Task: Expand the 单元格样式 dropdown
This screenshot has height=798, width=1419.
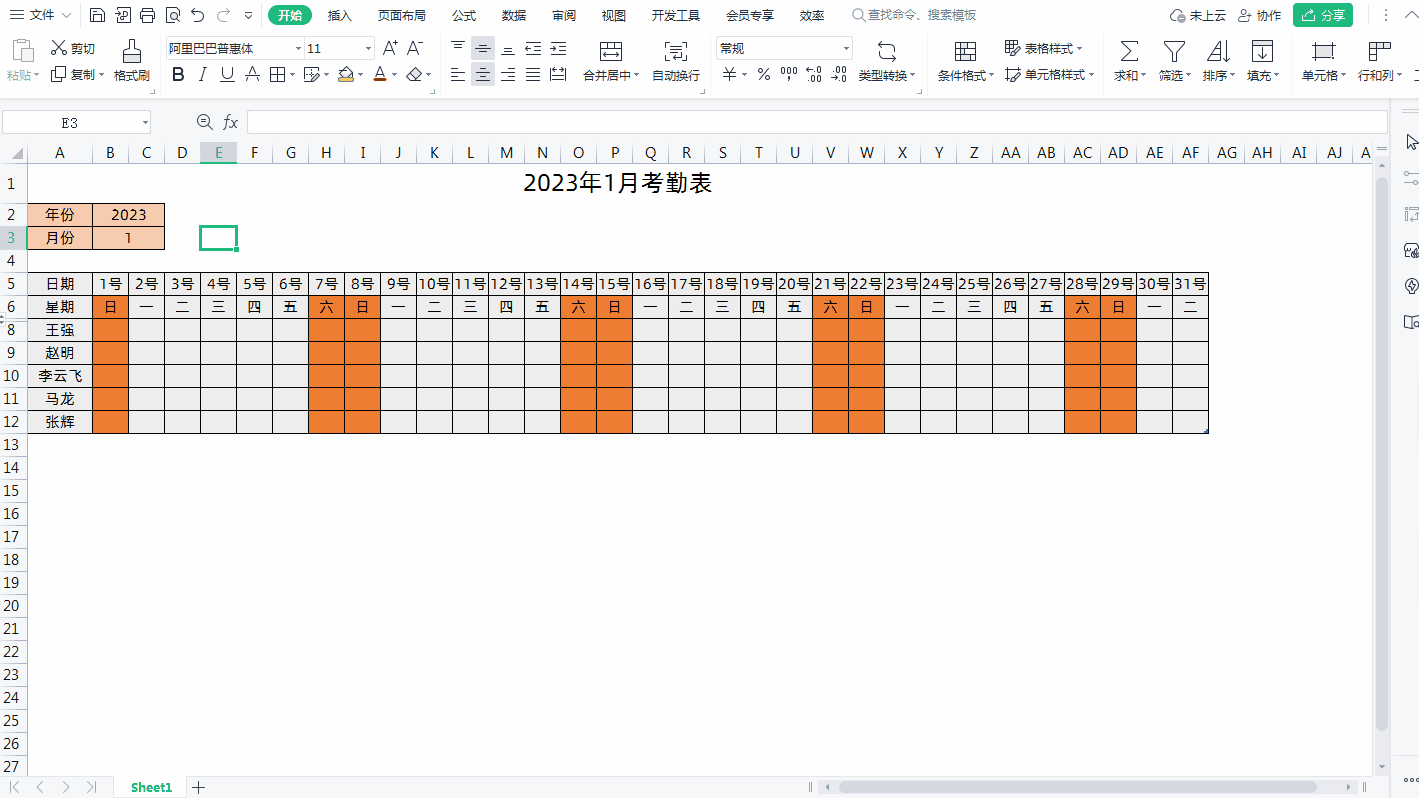Action: [x=1091, y=75]
